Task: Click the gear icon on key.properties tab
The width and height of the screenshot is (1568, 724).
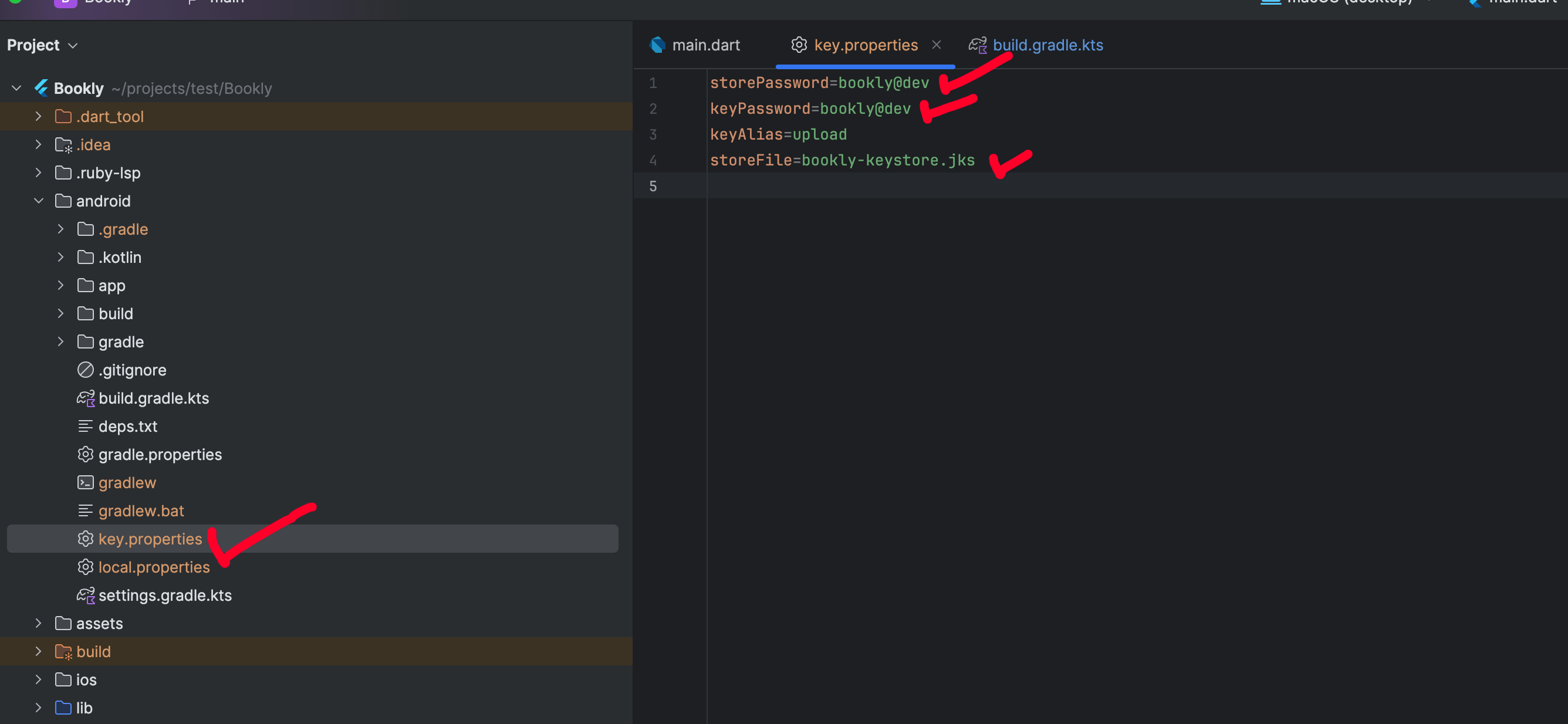Action: pos(799,45)
